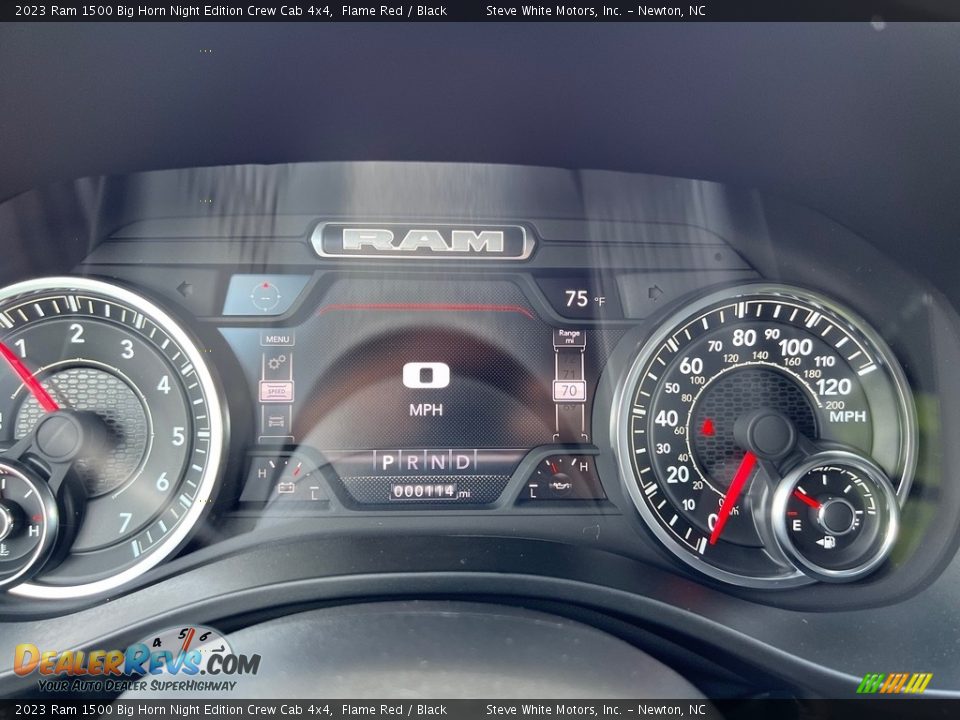Select gear N in the gear indicator
The image size is (960, 720).
438,462
